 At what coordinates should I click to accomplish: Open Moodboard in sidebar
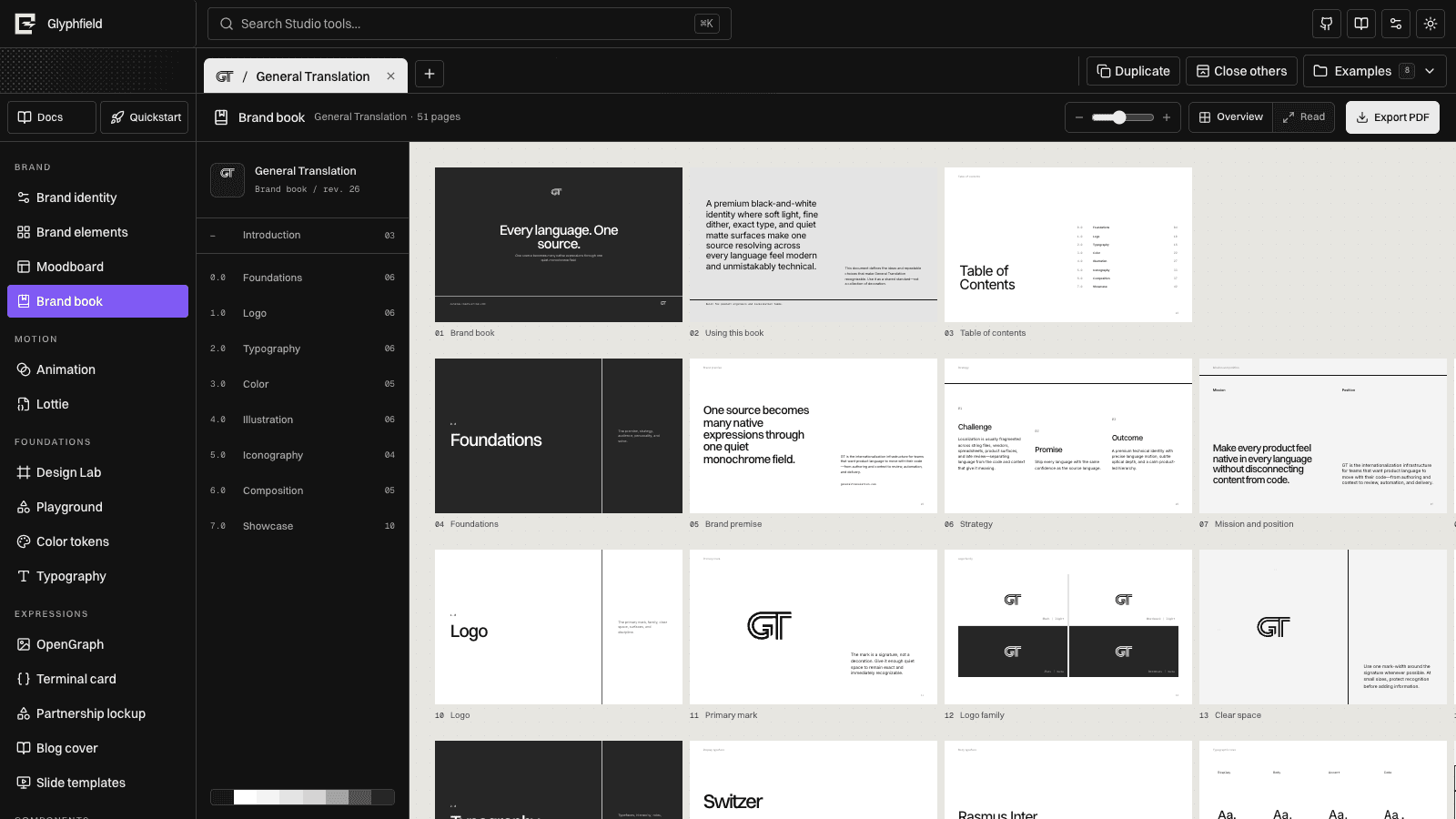(98, 267)
